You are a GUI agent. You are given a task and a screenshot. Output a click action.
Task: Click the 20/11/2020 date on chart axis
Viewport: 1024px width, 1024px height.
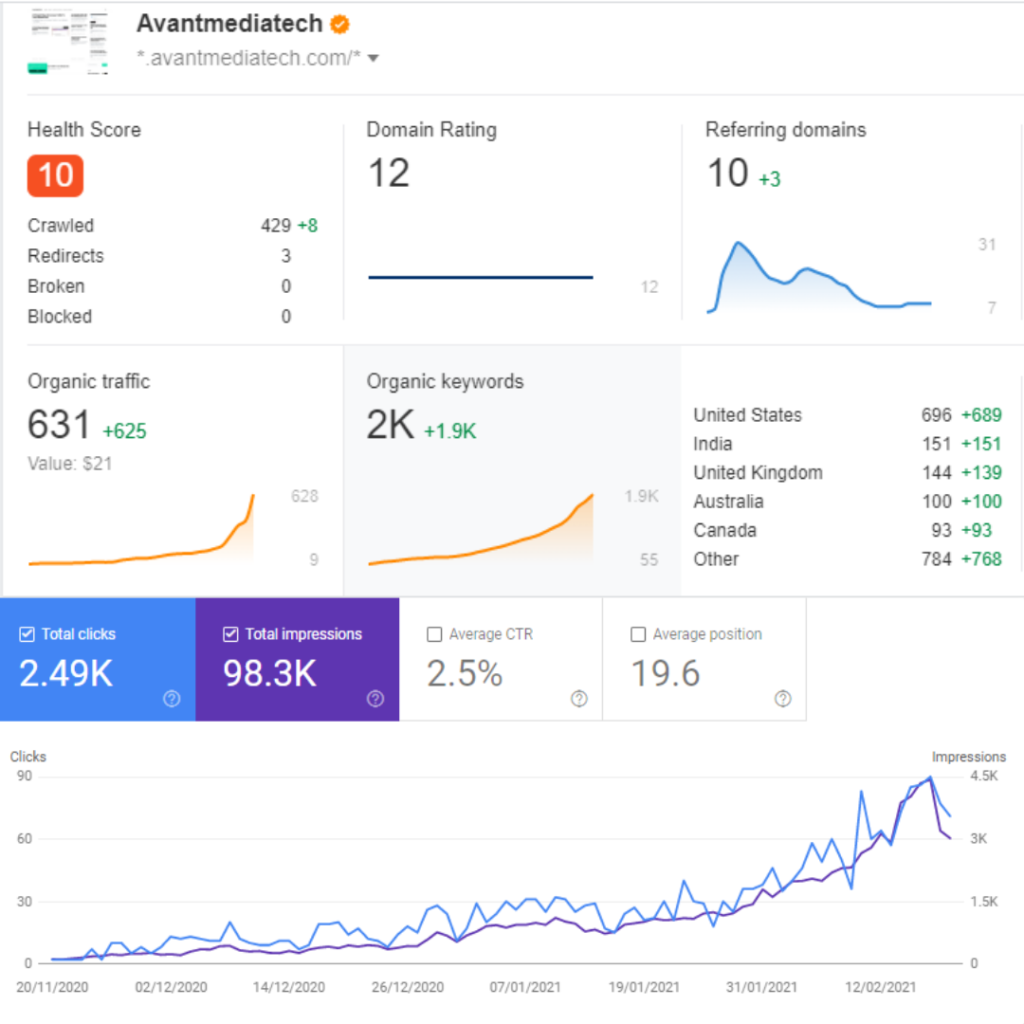52,987
